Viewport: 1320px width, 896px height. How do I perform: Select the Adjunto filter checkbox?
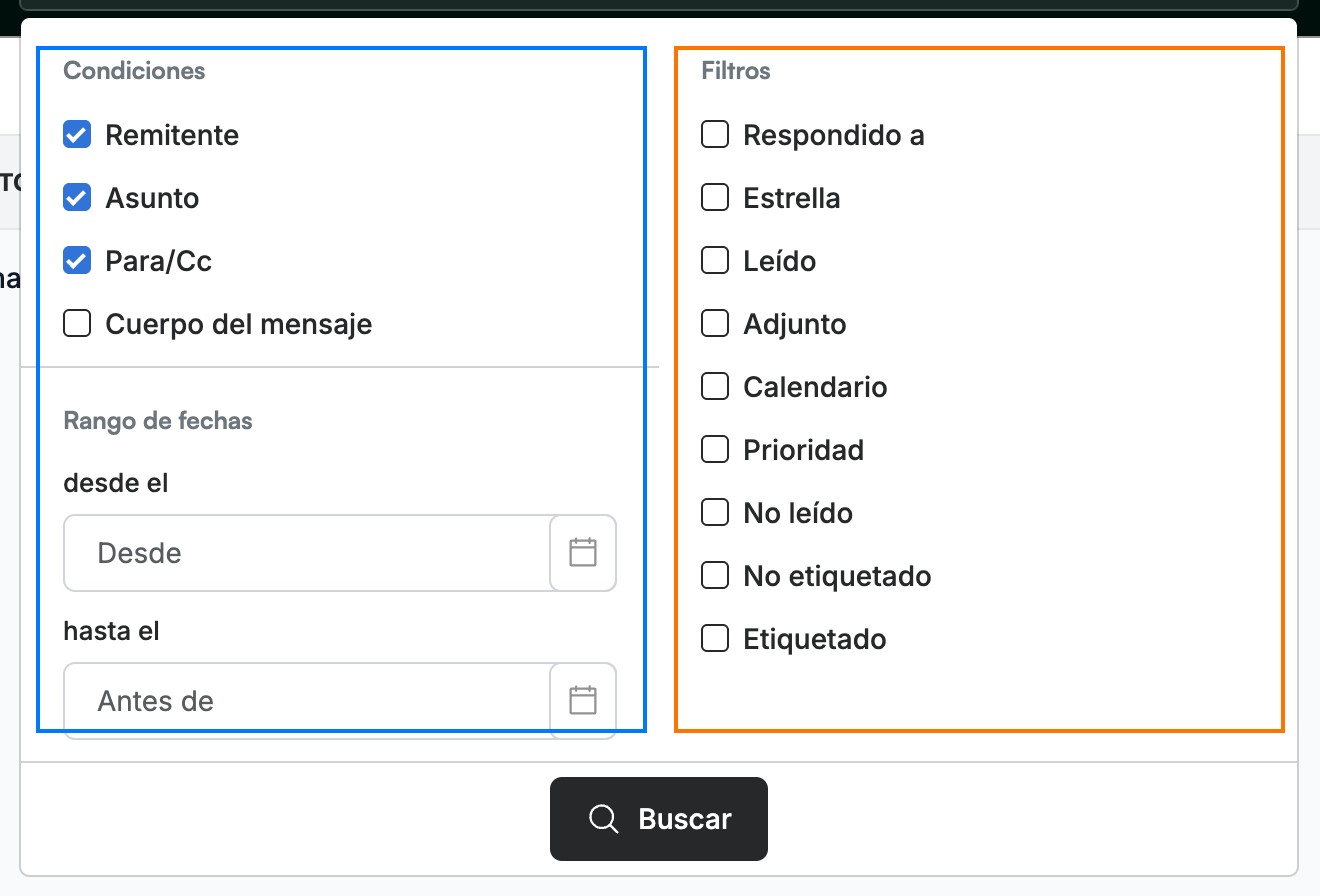pos(715,324)
